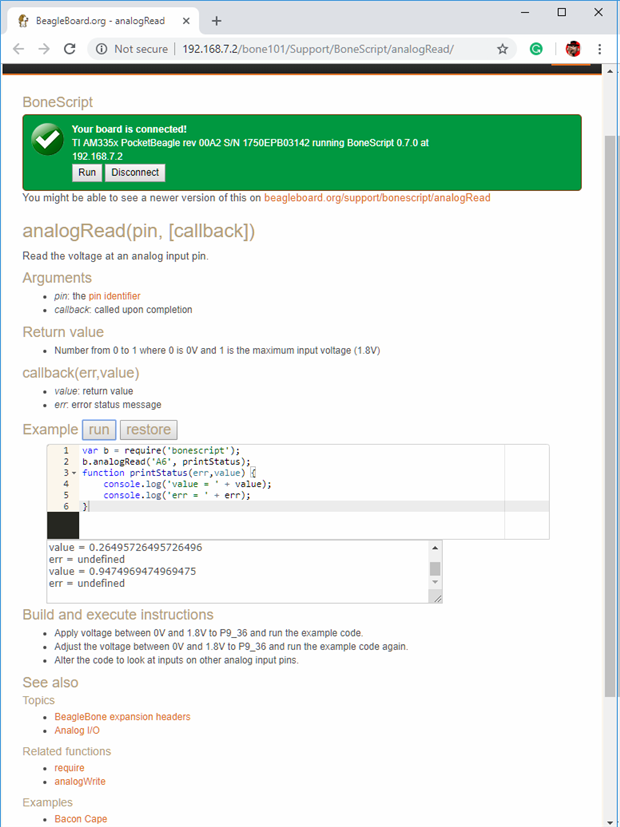Click line number 6 in gutter

[x=66, y=506]
